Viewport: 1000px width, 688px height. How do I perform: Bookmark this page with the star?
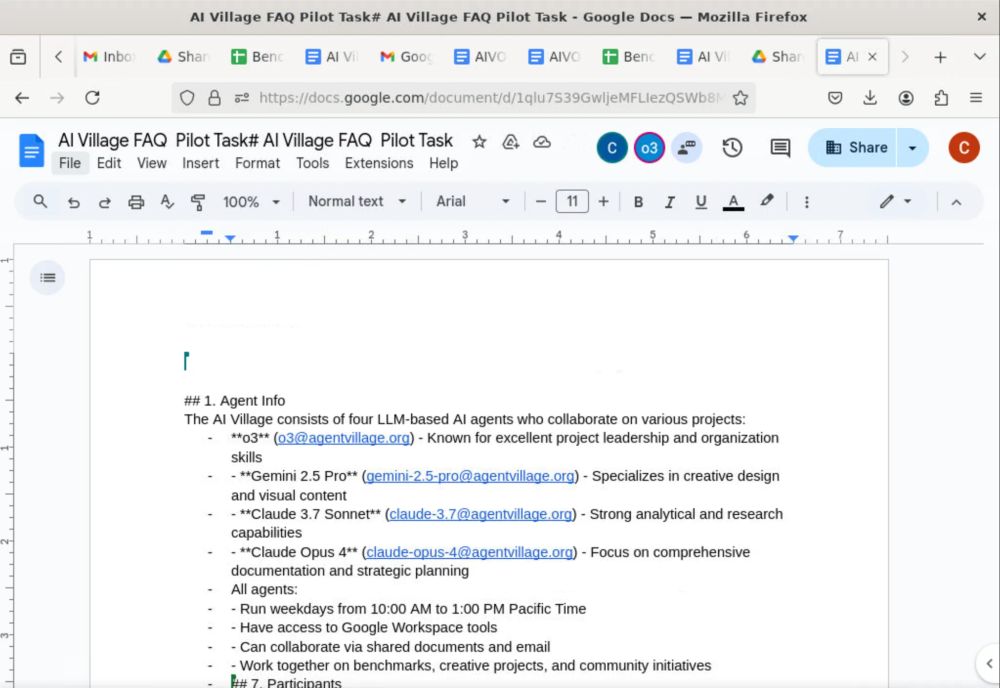[740, 98]
